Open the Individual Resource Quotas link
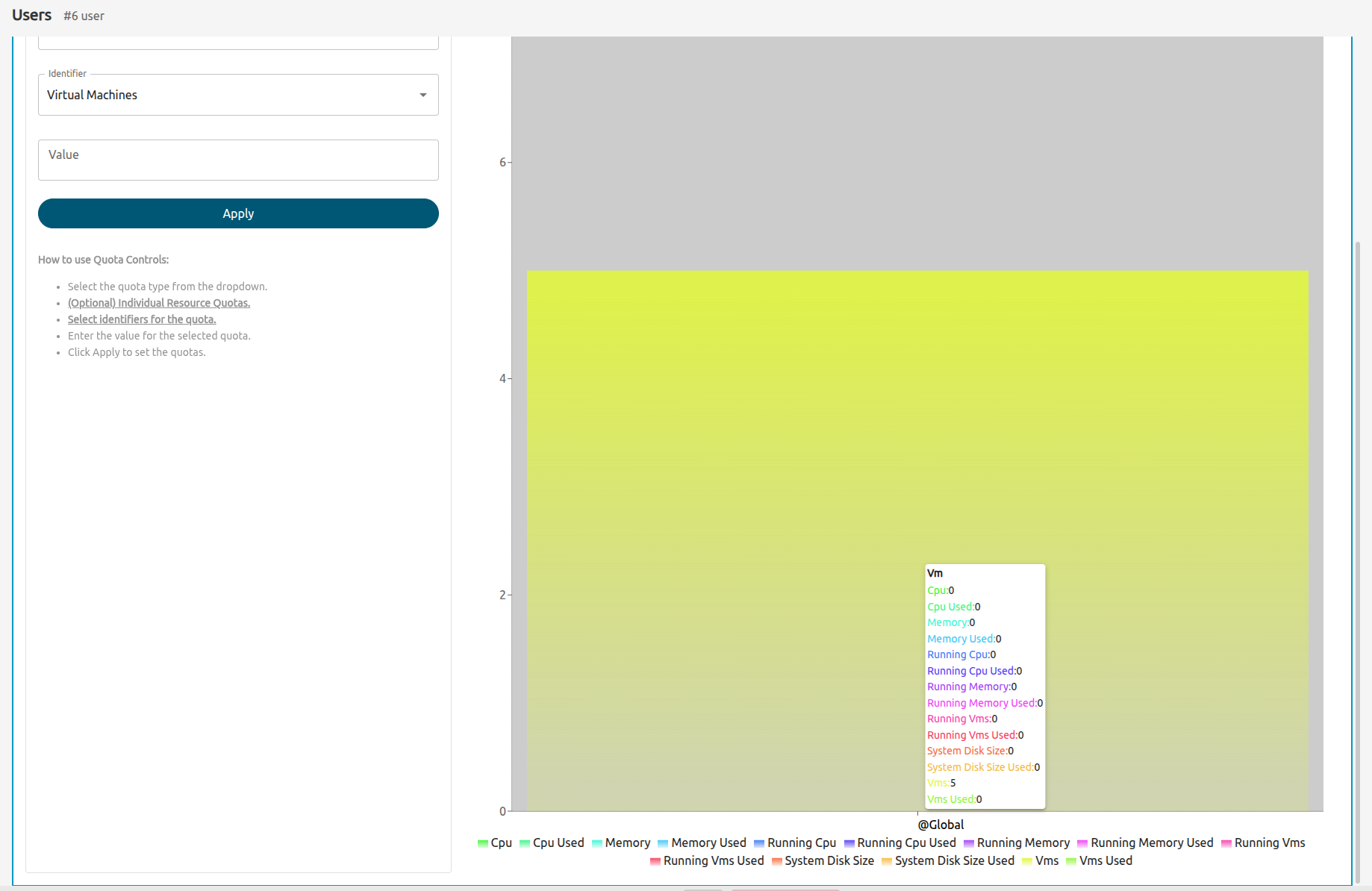Image resolution: width=1372 pixels, height=891 pixels. tap(159, 303)
